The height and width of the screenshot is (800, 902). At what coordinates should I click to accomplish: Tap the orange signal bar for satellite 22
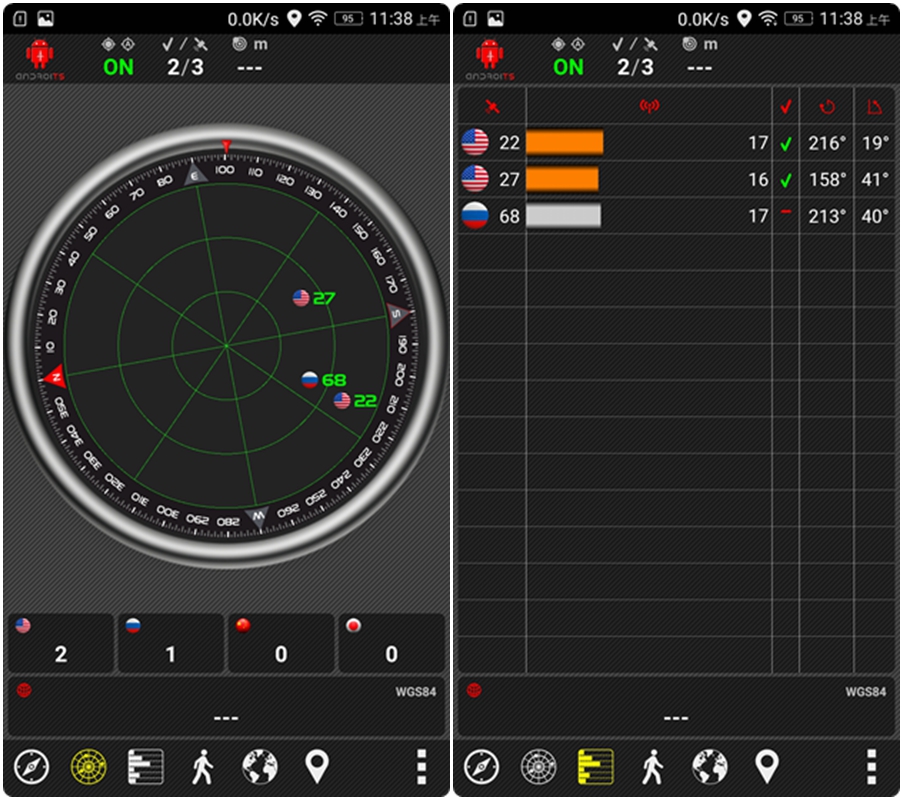click(565, 143)
